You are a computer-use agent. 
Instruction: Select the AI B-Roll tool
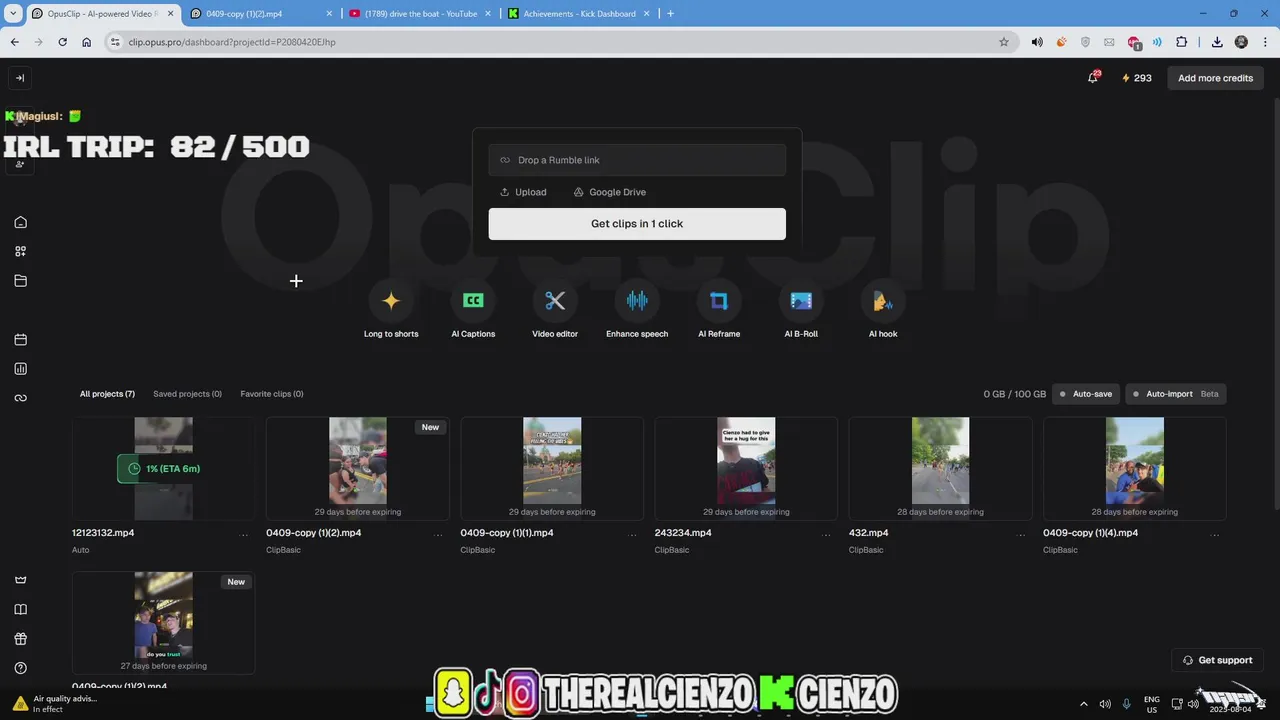pos(801,311)
